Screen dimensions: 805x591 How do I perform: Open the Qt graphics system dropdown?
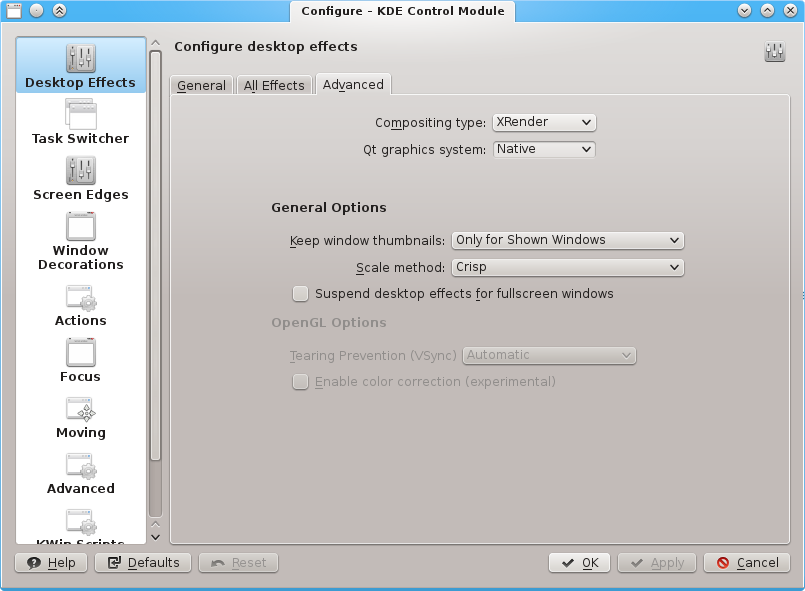tap(544, 149)
